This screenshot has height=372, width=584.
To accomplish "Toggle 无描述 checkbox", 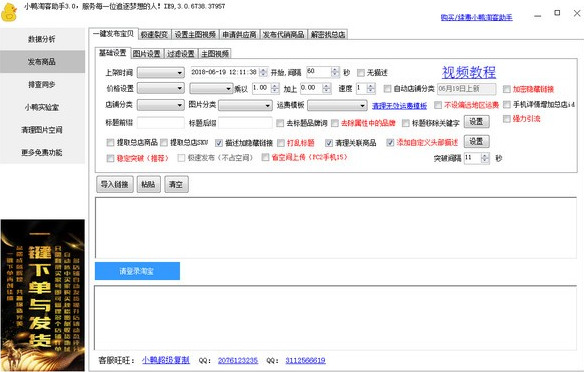I will [x=361, y=73].
